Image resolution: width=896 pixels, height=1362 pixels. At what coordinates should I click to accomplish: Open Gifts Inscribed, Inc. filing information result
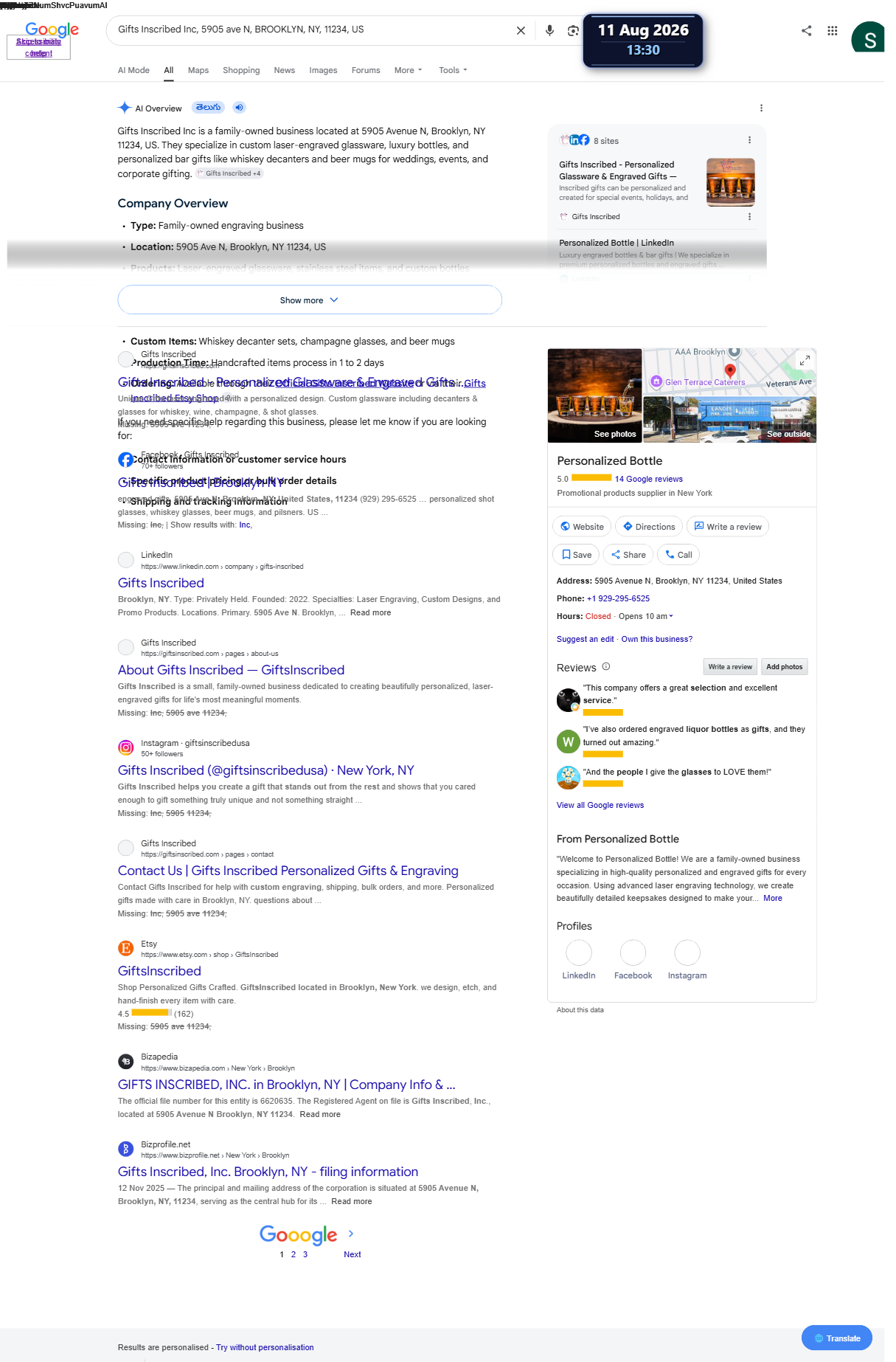[x=268, y=1171]
